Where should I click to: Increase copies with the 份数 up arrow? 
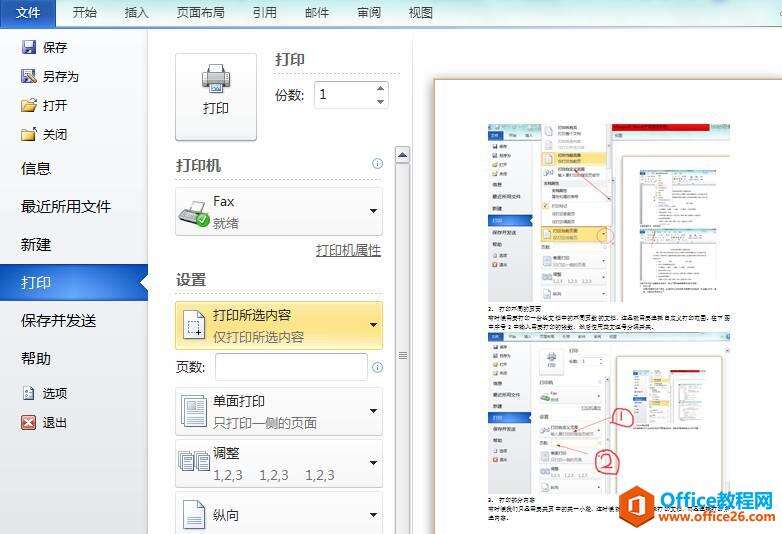(381, 88)
